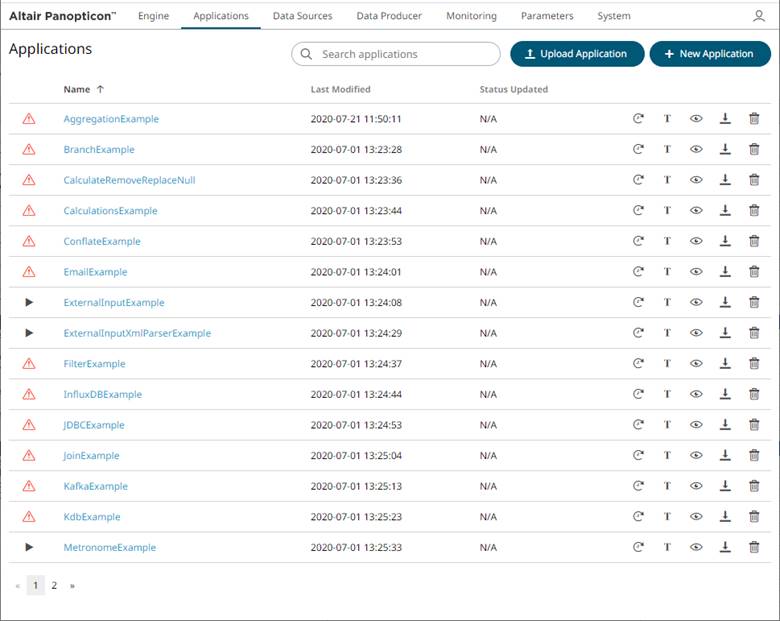Screen dimensions: 780x621
Task: Delete the AggregationExample application
Action: click(x=754, y=119)
